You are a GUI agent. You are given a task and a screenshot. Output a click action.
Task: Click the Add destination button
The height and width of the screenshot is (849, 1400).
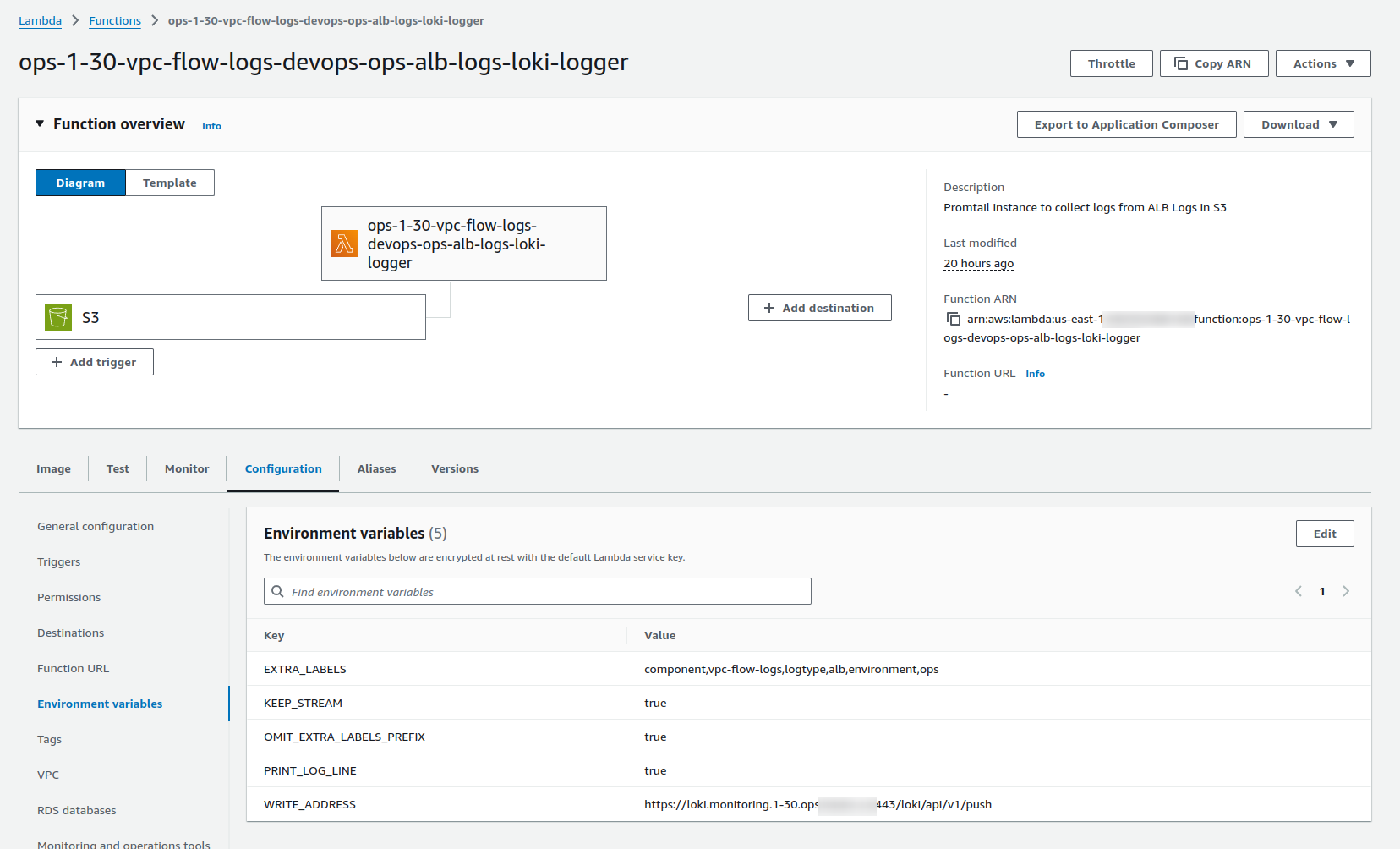click(x=819, y=308)
